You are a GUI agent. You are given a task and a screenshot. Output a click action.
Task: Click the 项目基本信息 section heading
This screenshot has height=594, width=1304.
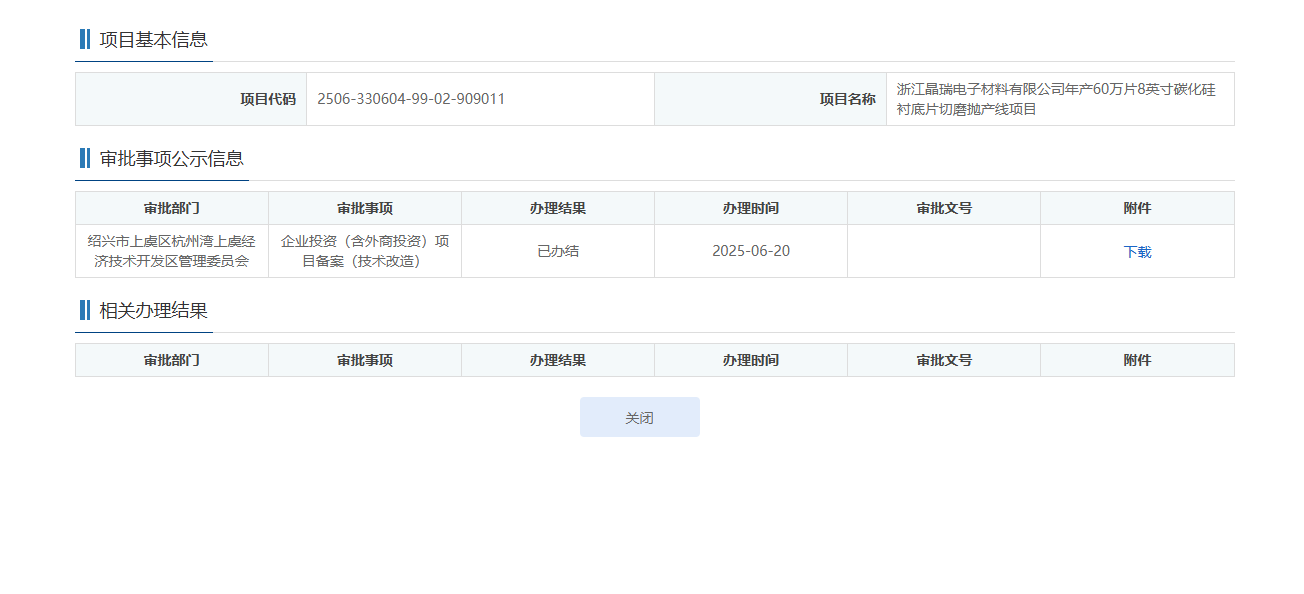click(x=153, y=40)
